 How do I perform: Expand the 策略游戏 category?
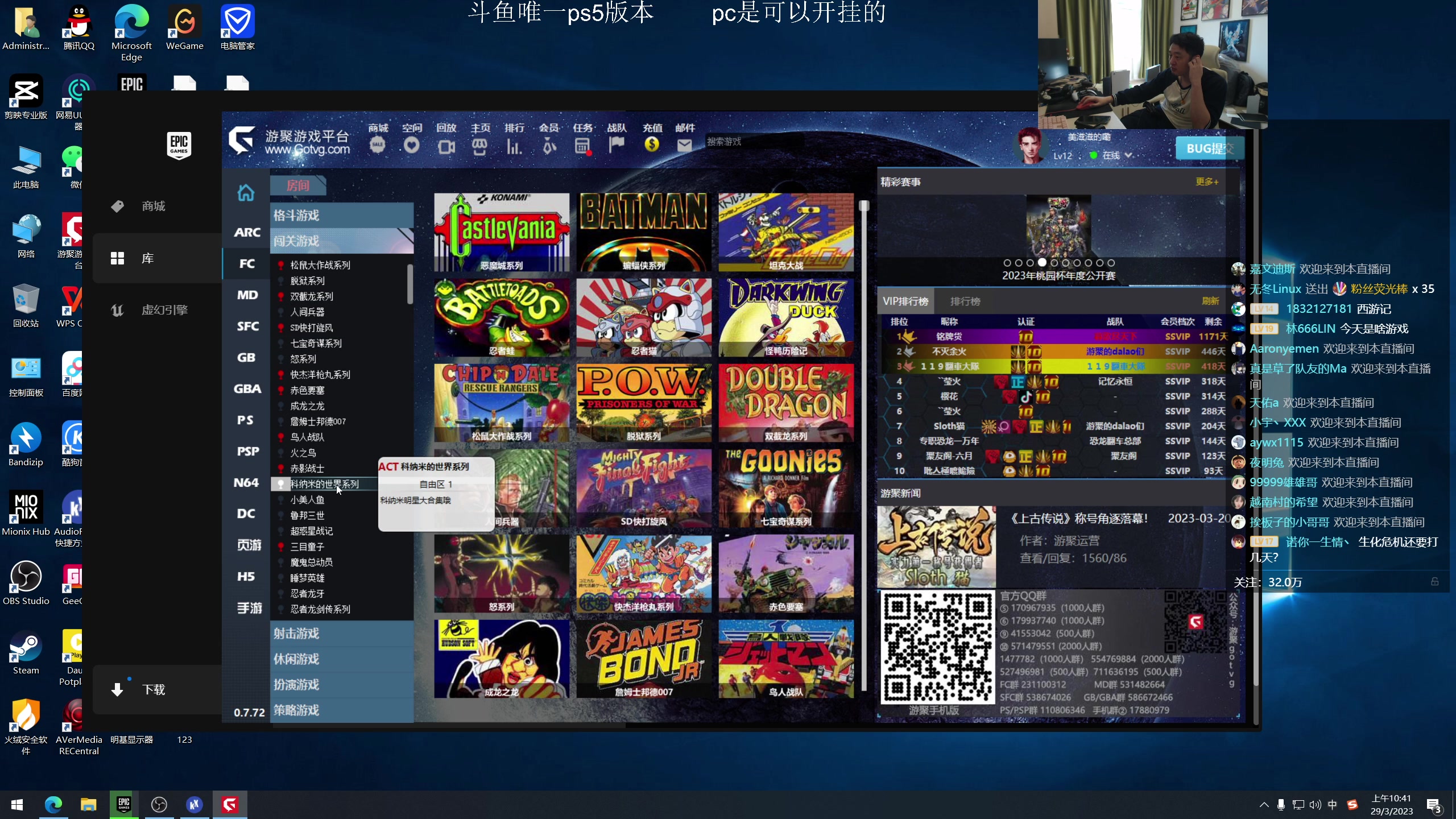click(x=341, y=710)
